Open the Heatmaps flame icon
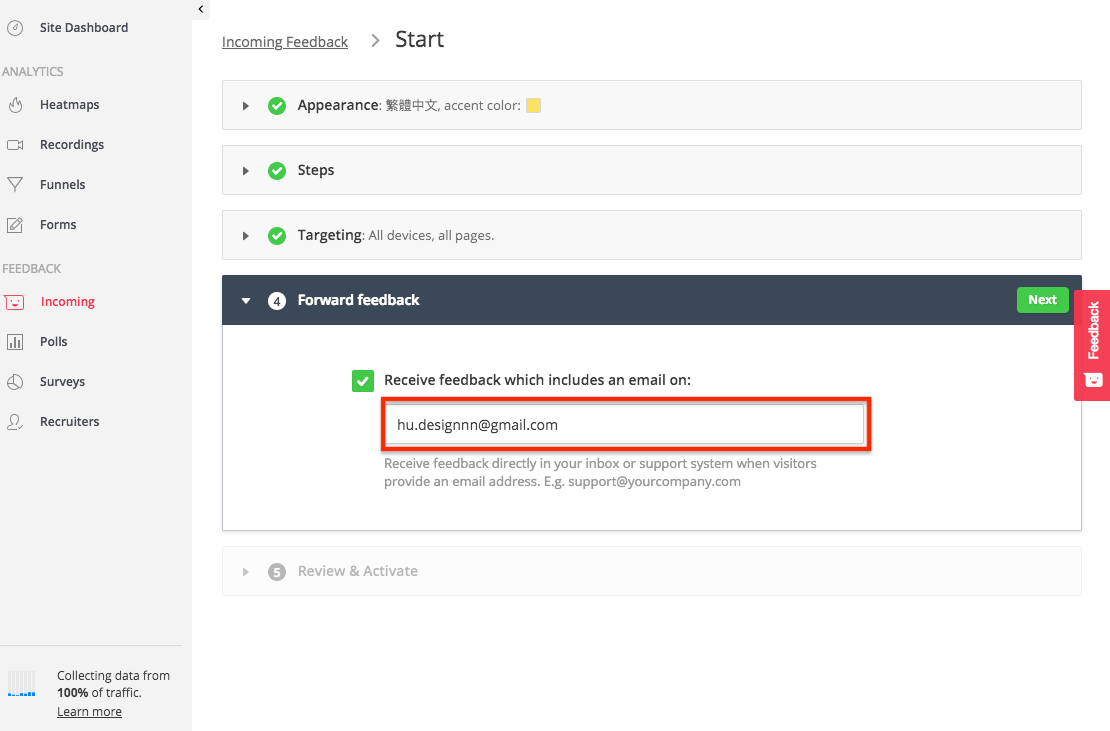The height and width of the screenshot is (731, 1110). coord(15,105)
